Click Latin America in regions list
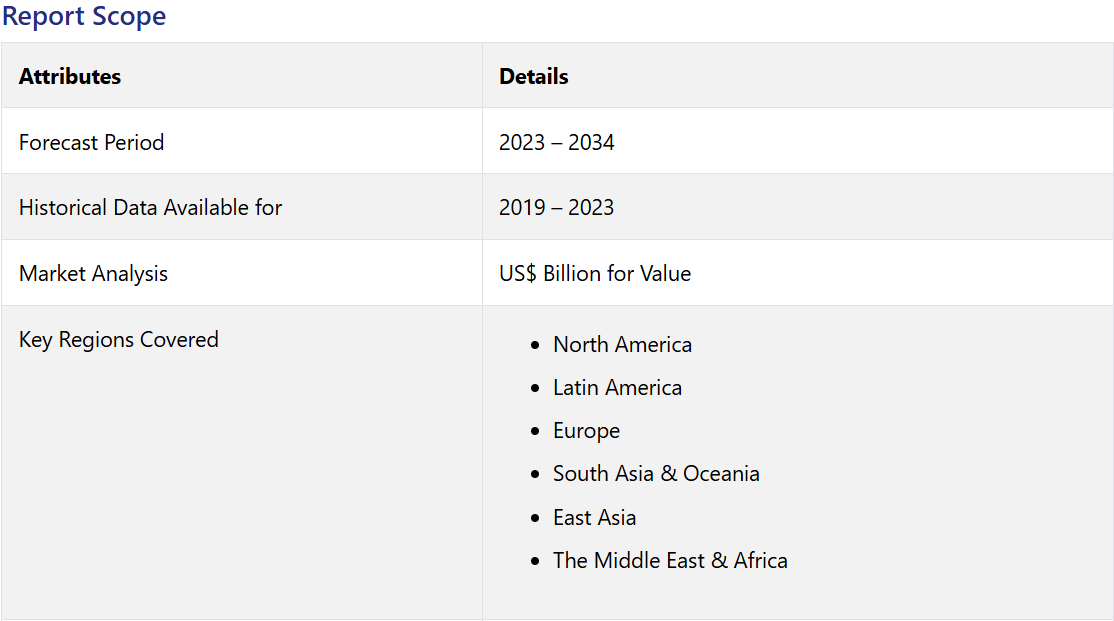The image size is (1114, 621). pos(617,388)
